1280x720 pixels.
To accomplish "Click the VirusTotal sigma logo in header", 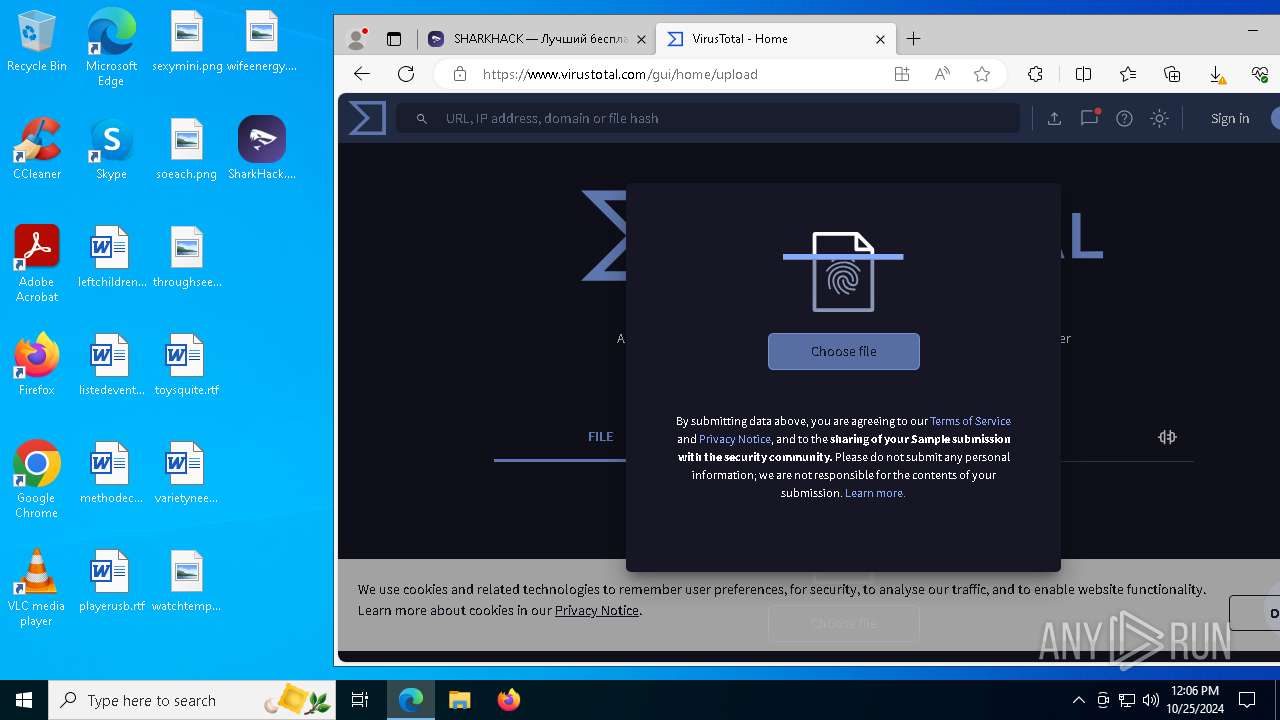I will [367, 118].
